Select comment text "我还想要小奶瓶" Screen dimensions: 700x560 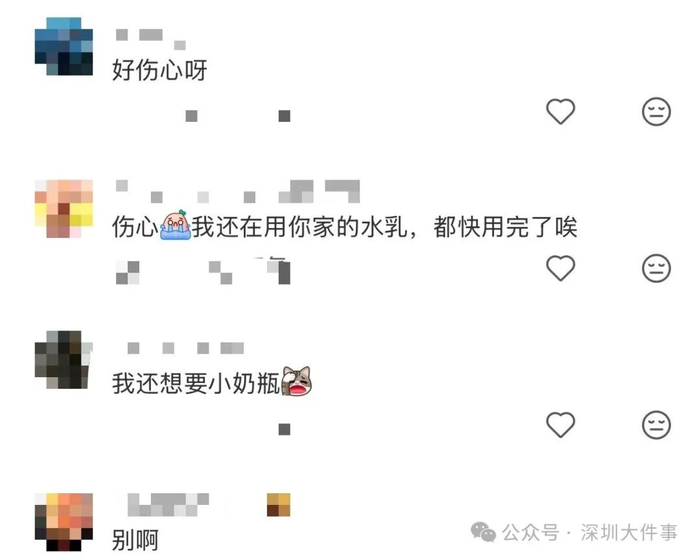pos(196,383)
